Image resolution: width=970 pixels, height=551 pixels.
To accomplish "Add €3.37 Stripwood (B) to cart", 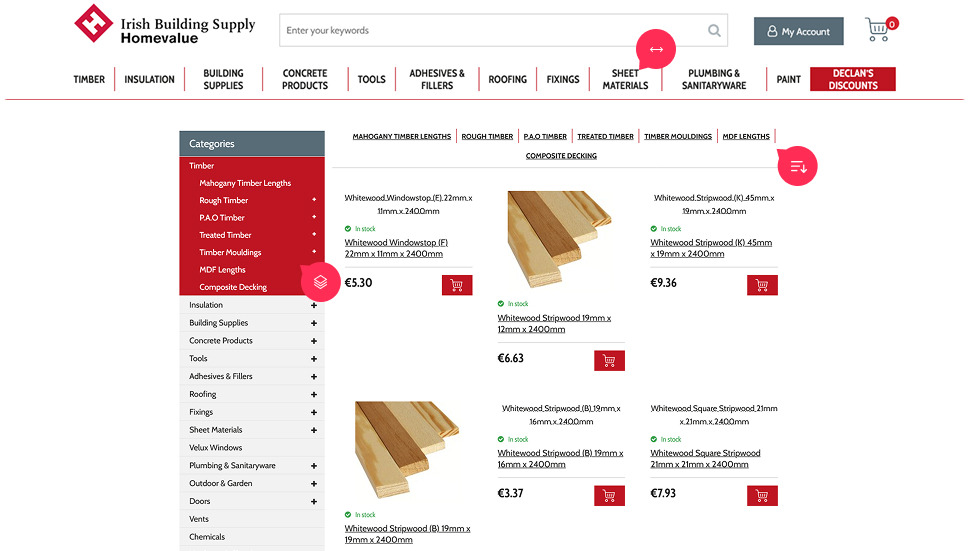I will point(609,495).
